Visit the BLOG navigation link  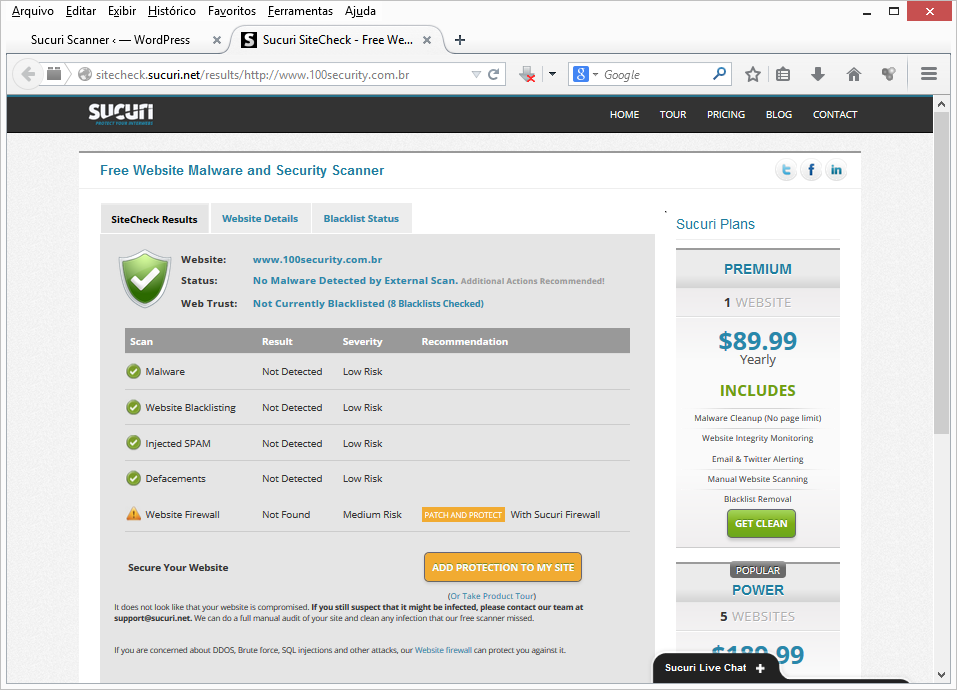(x=779, y=115)
